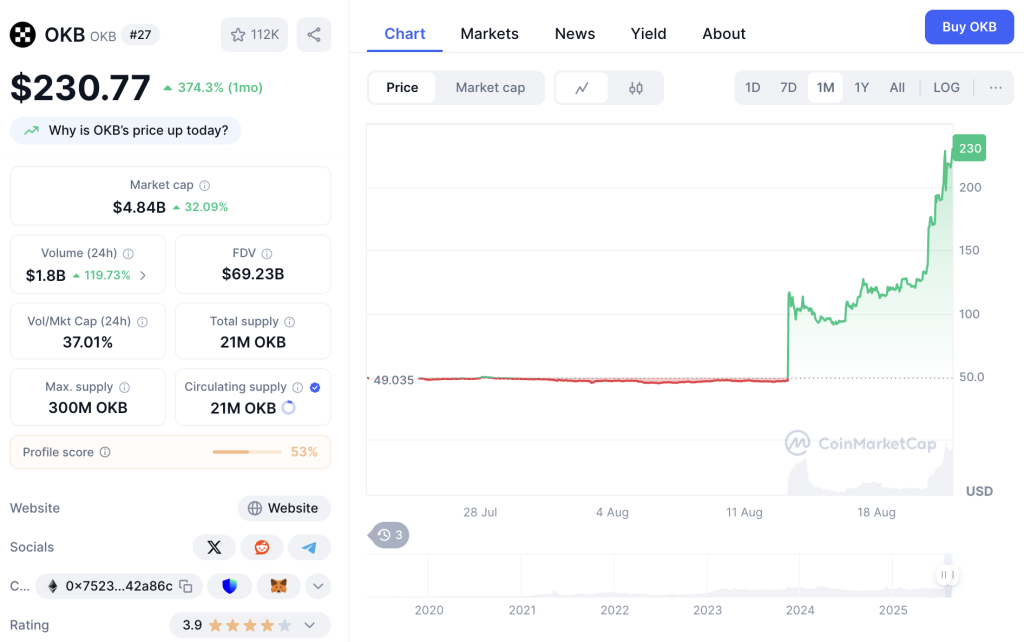Switch to the Yield tab
The height and width of the screenshot is (642, 1024).
tap(648, 33)
